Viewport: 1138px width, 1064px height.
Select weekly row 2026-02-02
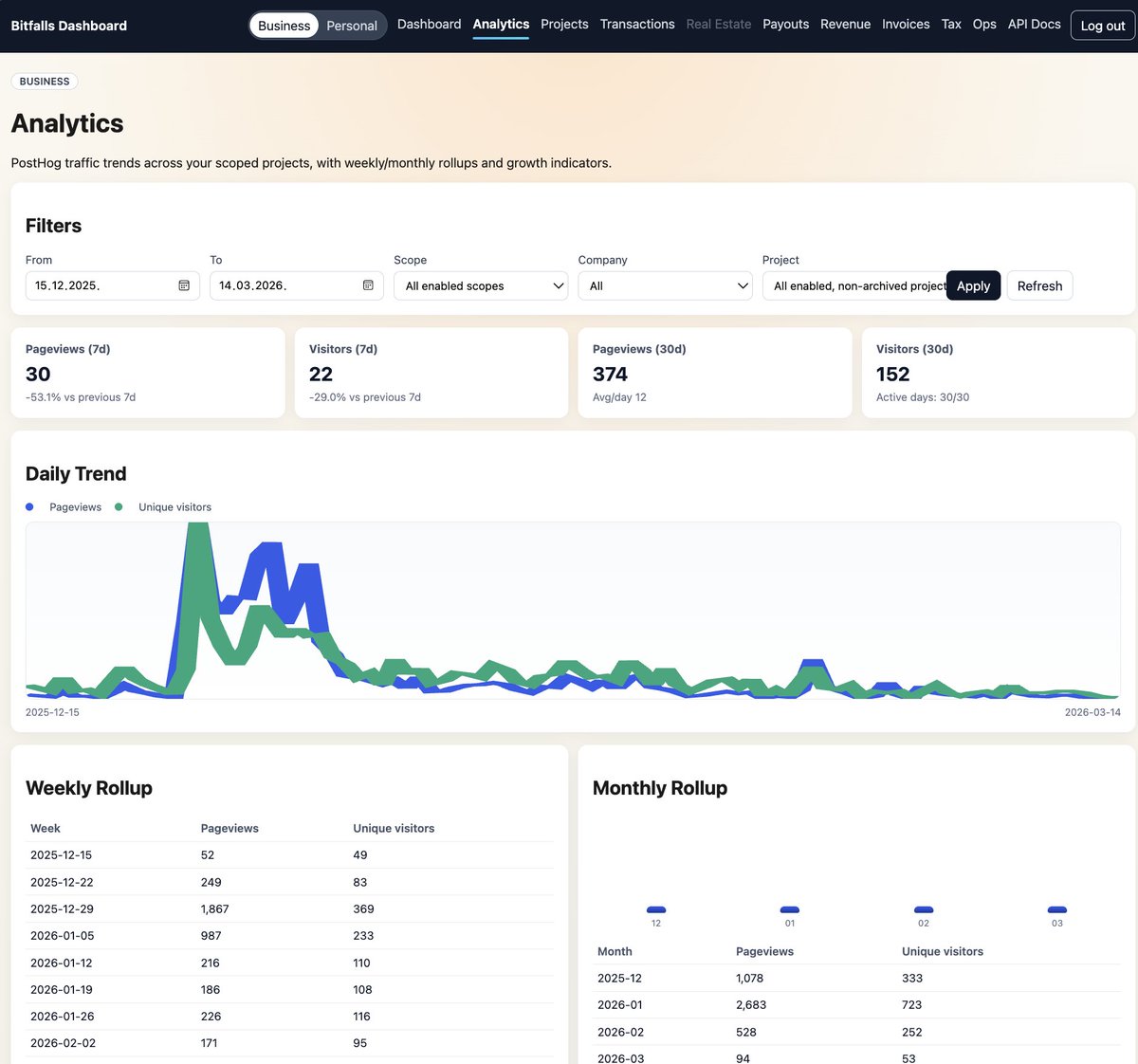point(289,1043)
